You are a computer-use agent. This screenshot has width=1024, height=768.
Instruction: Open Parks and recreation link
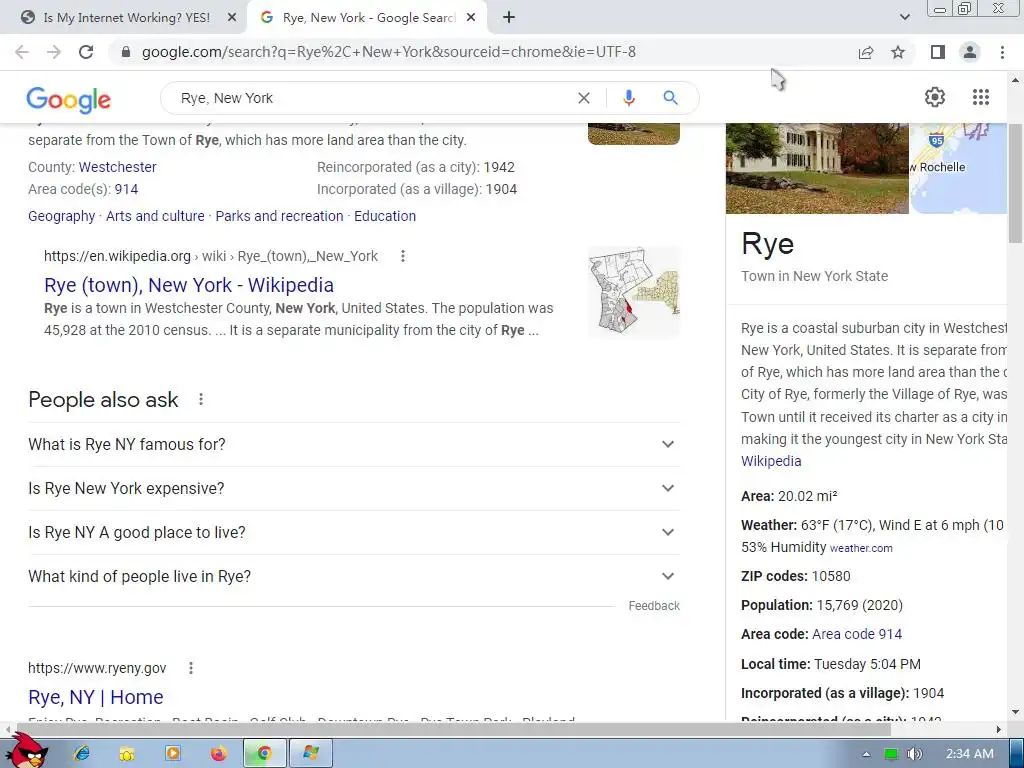pyautogui.click(x=280, y=216)
